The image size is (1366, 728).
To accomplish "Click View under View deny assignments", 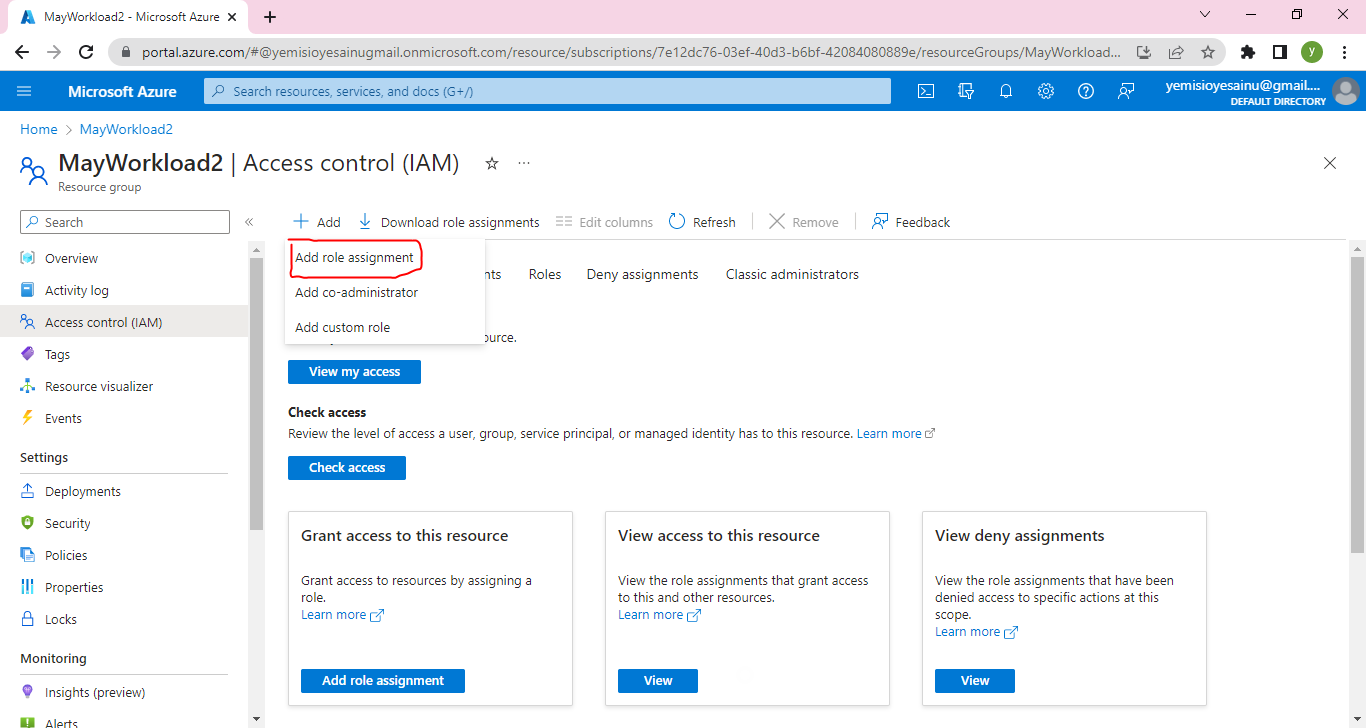I will 974,681.
